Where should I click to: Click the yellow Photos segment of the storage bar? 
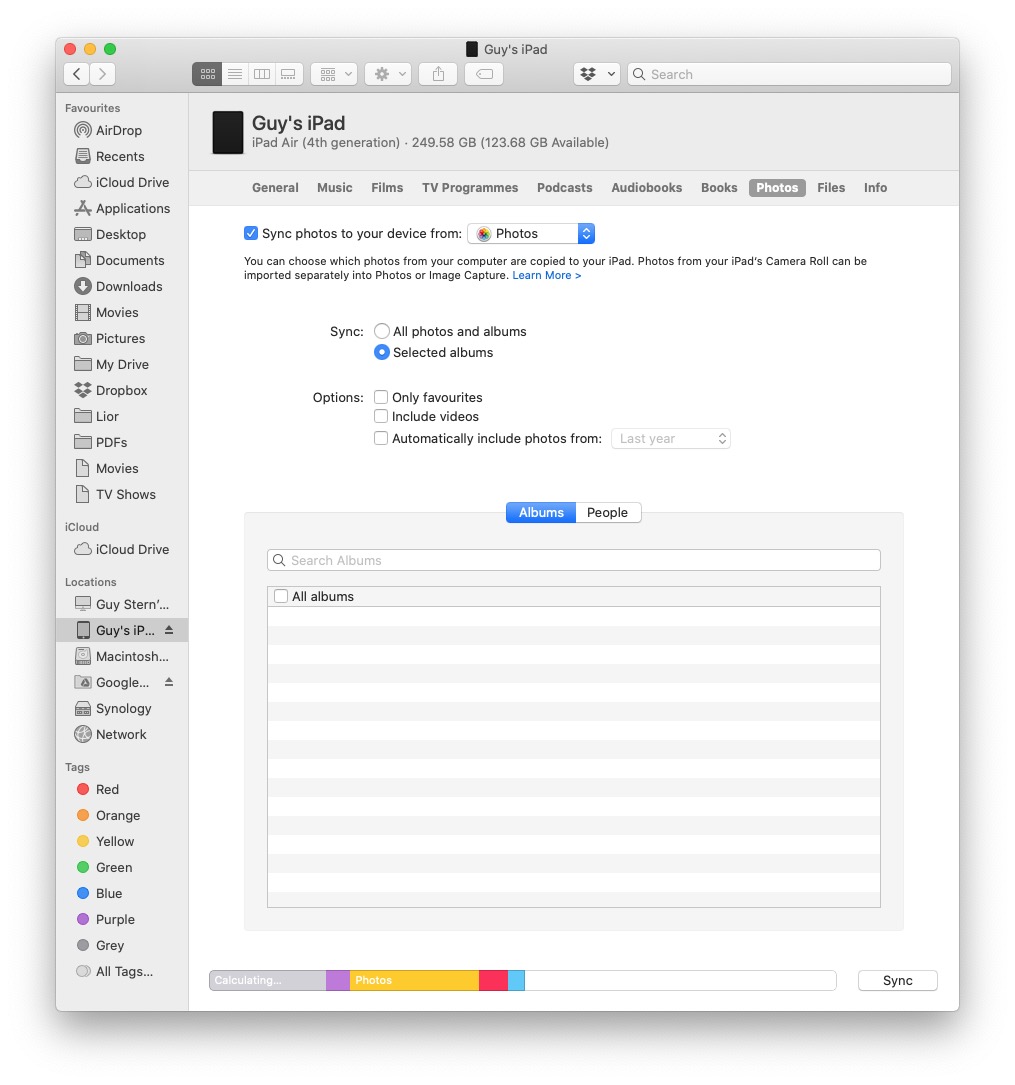click(x=415, y=980)
